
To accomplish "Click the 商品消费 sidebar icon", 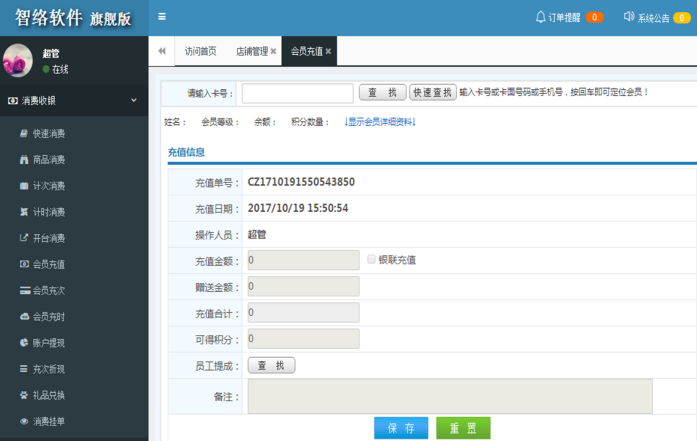I will (24, 160).
